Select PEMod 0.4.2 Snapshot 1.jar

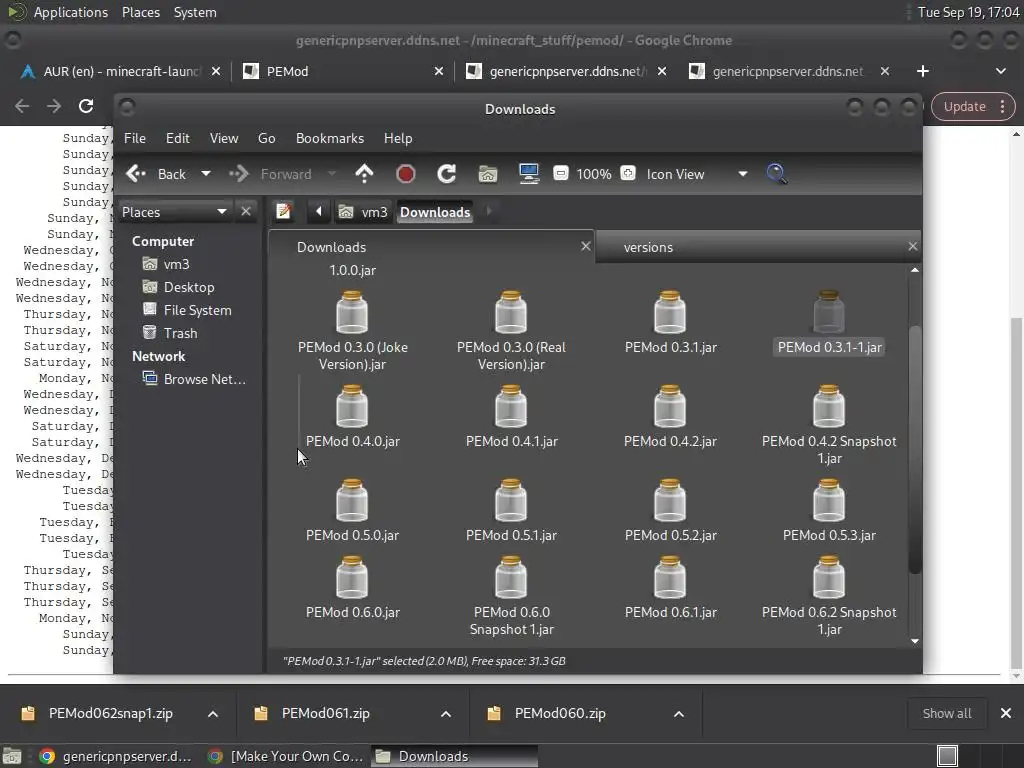tap(829, 425)
